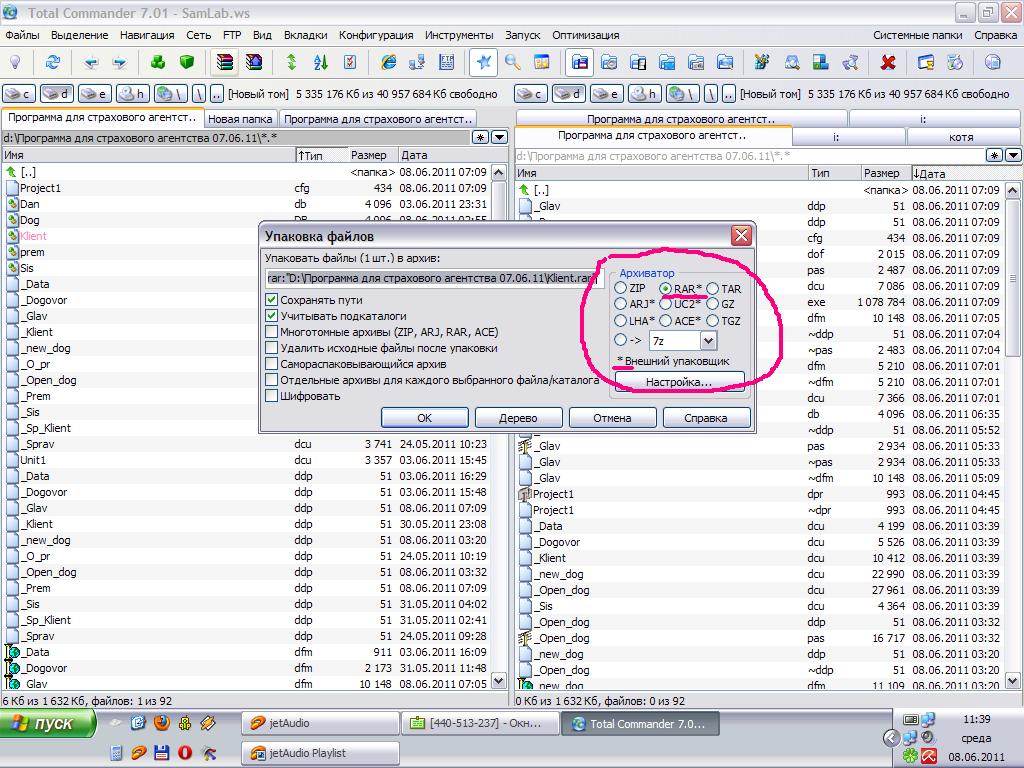1024x768 pixels.
Task: Click the Opera icon in taskbar
Action: pos(185,752)
